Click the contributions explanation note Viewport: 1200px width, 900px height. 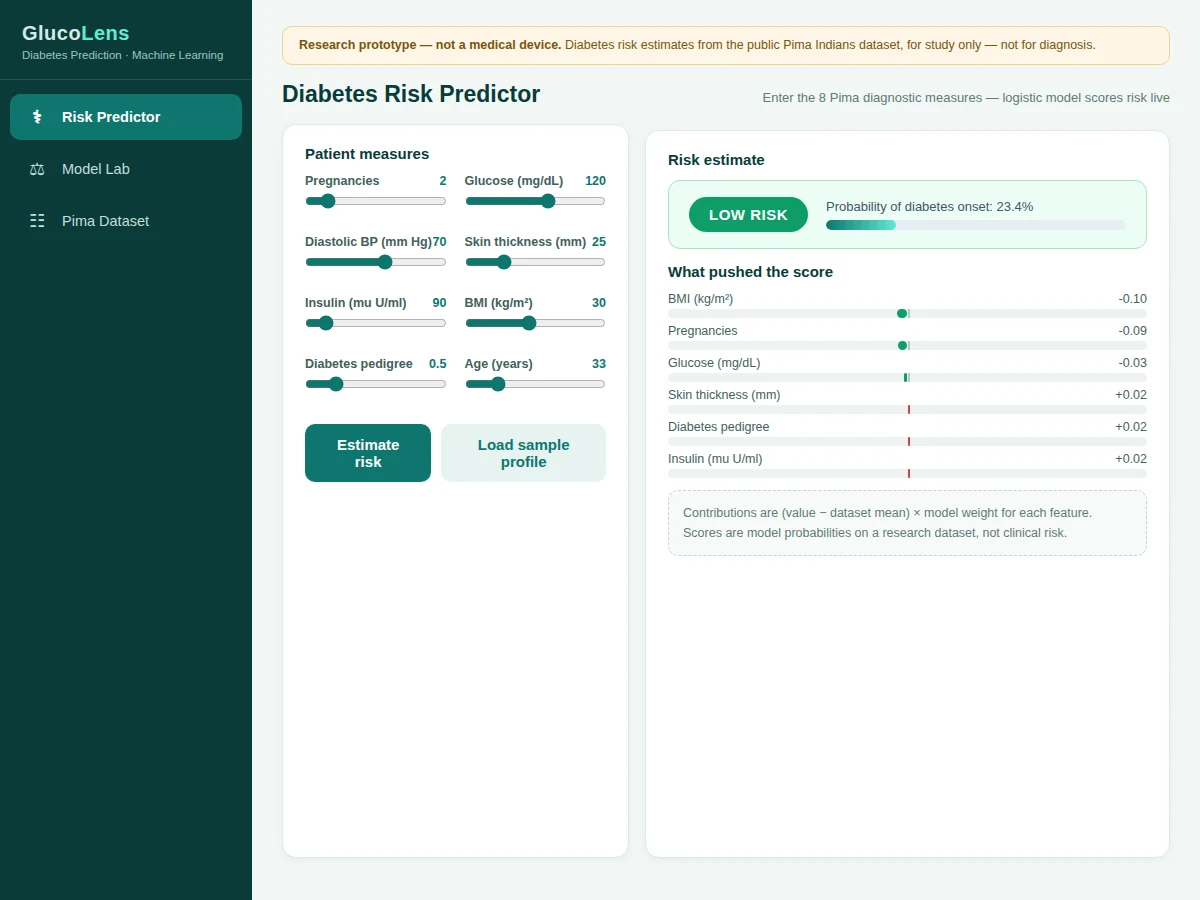(907, 523)
